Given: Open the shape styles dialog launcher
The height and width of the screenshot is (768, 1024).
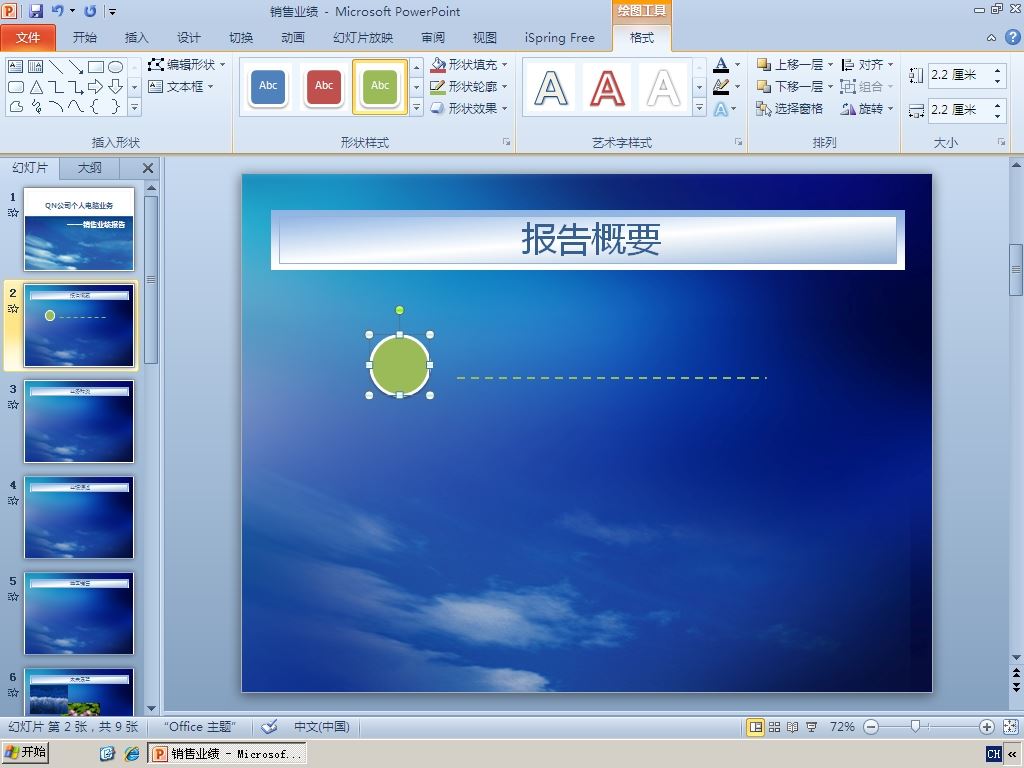Looking at the screenshot, I should [506, 142].
